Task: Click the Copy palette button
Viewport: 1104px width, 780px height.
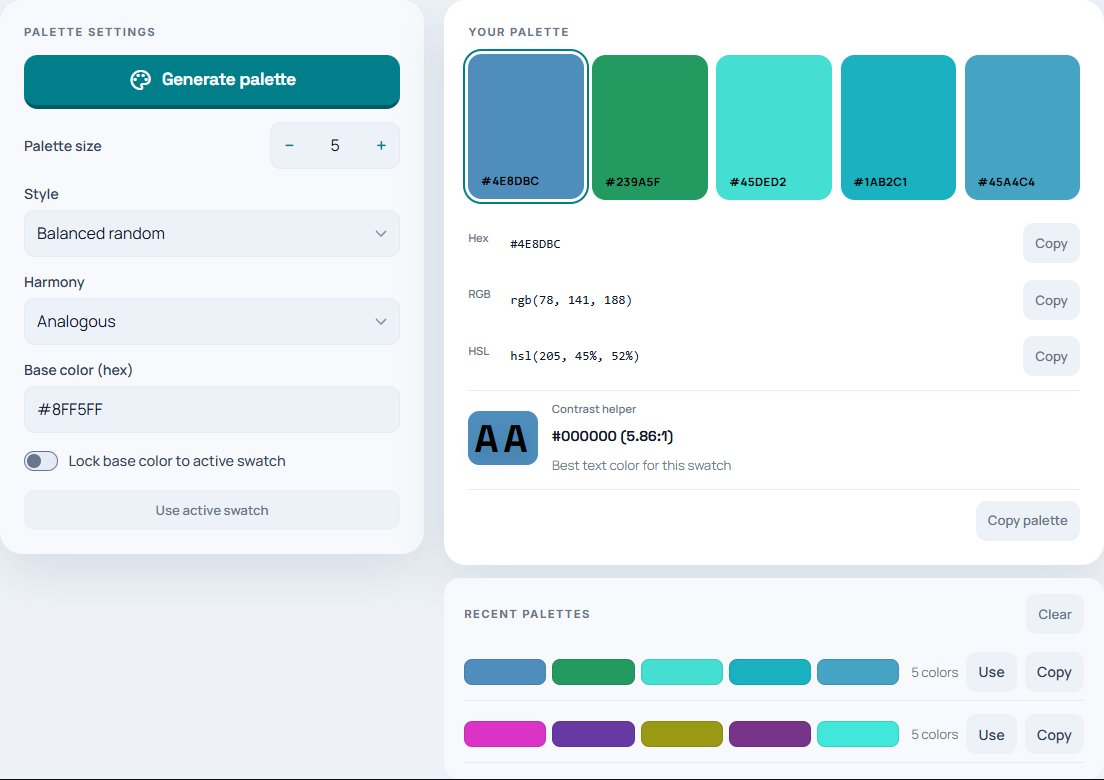Action: pos(1028,521)
